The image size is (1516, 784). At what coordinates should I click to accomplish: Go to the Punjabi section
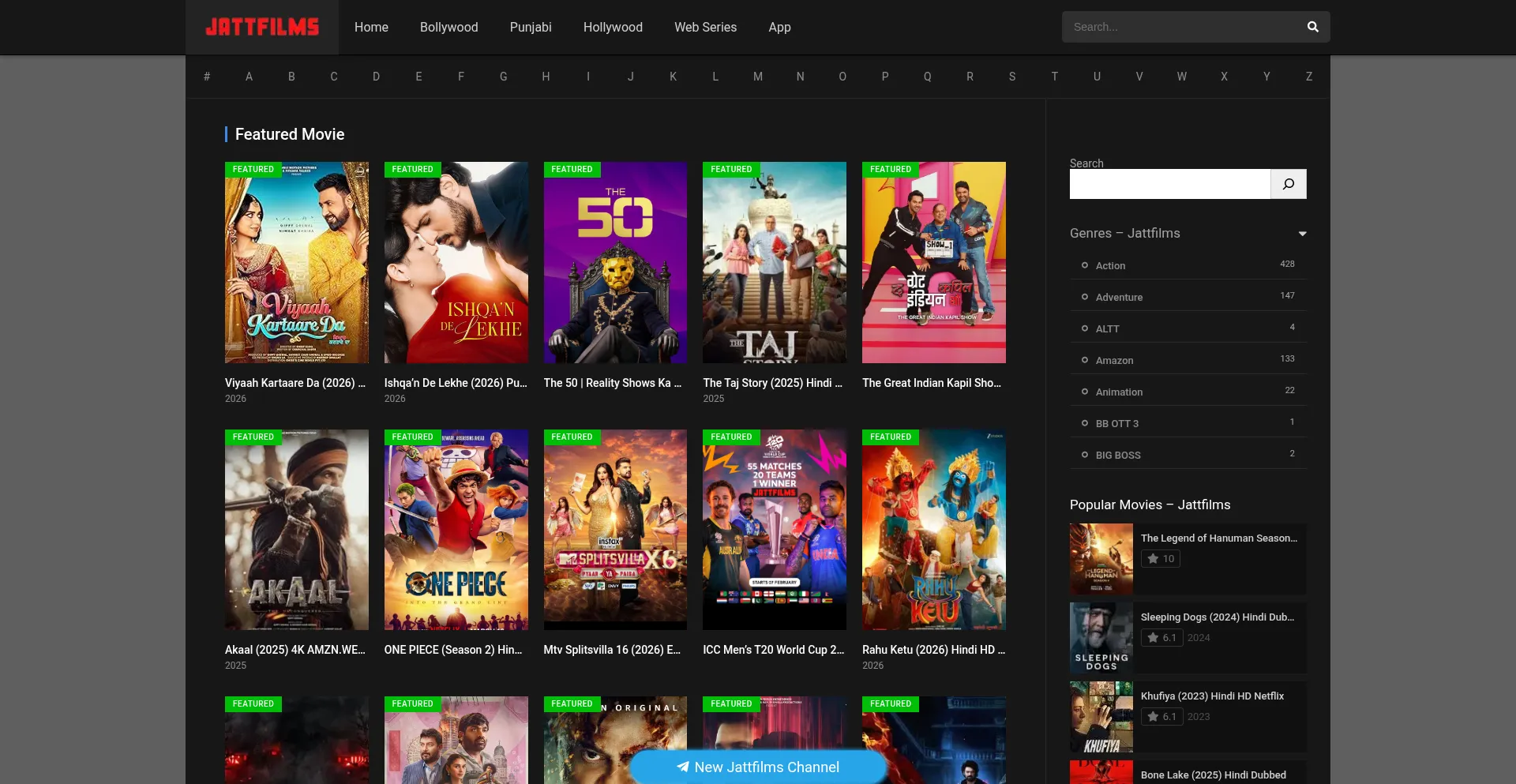pyautogui.click(x=531, y=27)
